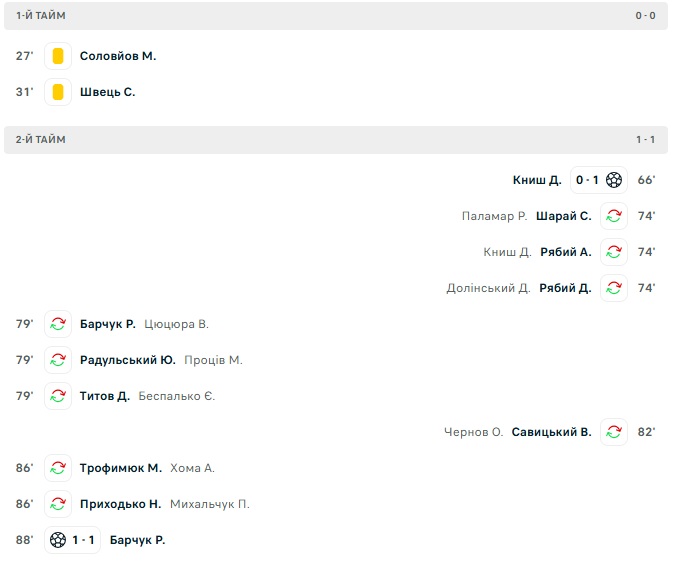677x562 pixels.
Task: Click the goal ball icon at 66'
Action: coord(614,180)
